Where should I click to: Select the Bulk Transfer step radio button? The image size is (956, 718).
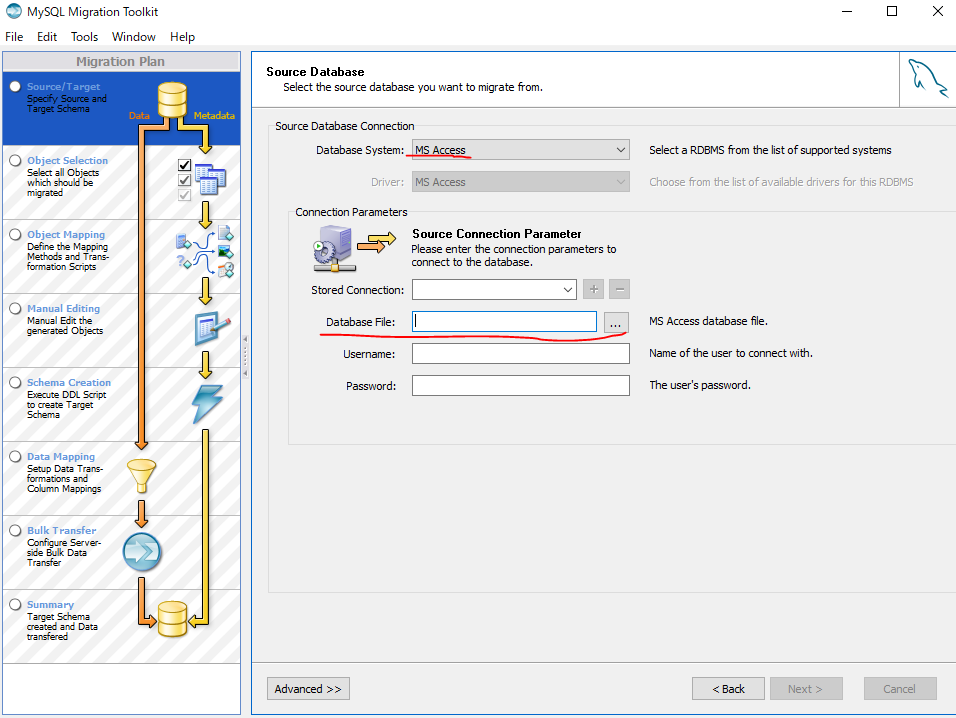coord(15,530)
